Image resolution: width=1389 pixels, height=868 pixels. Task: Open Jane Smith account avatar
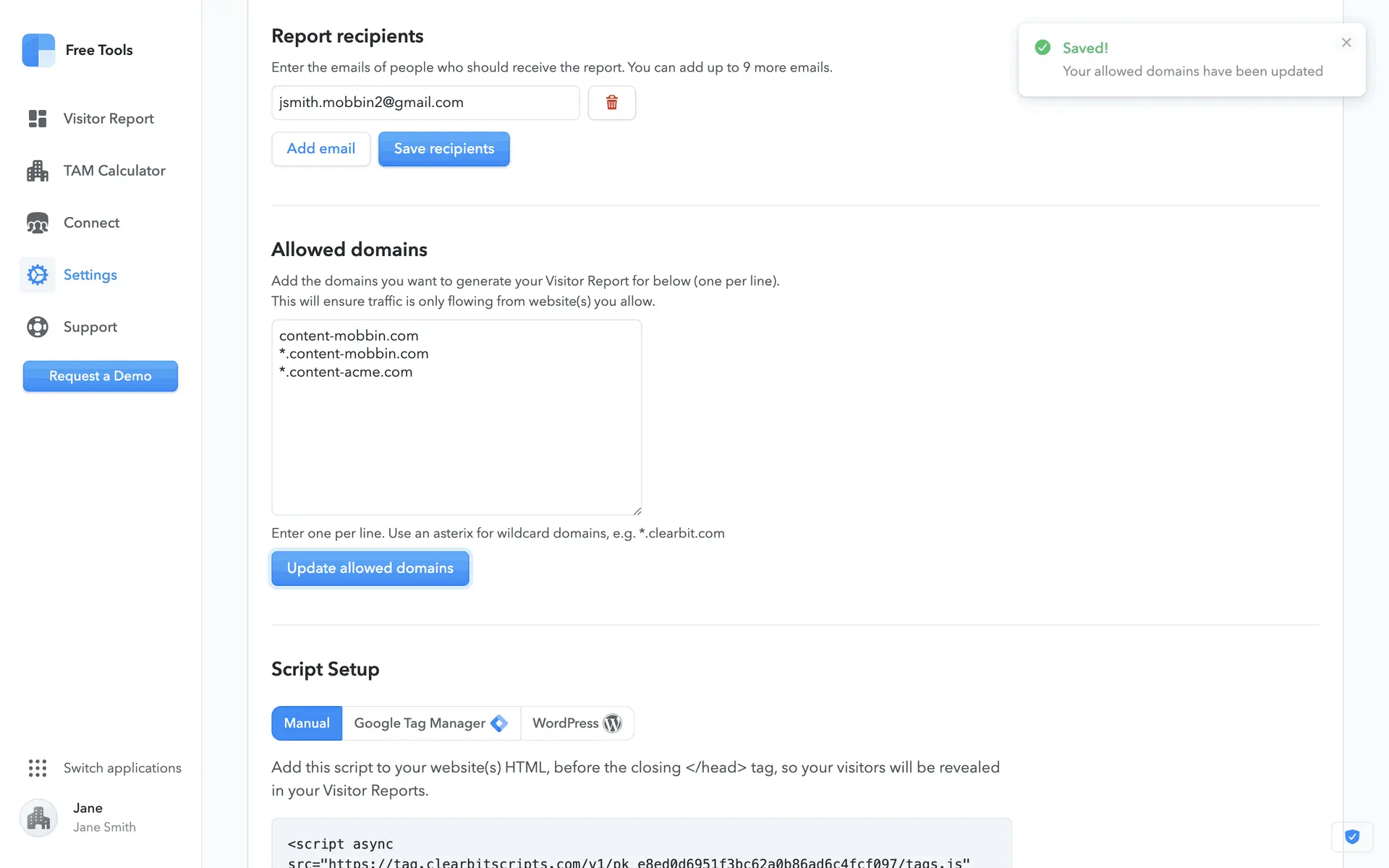38,817
